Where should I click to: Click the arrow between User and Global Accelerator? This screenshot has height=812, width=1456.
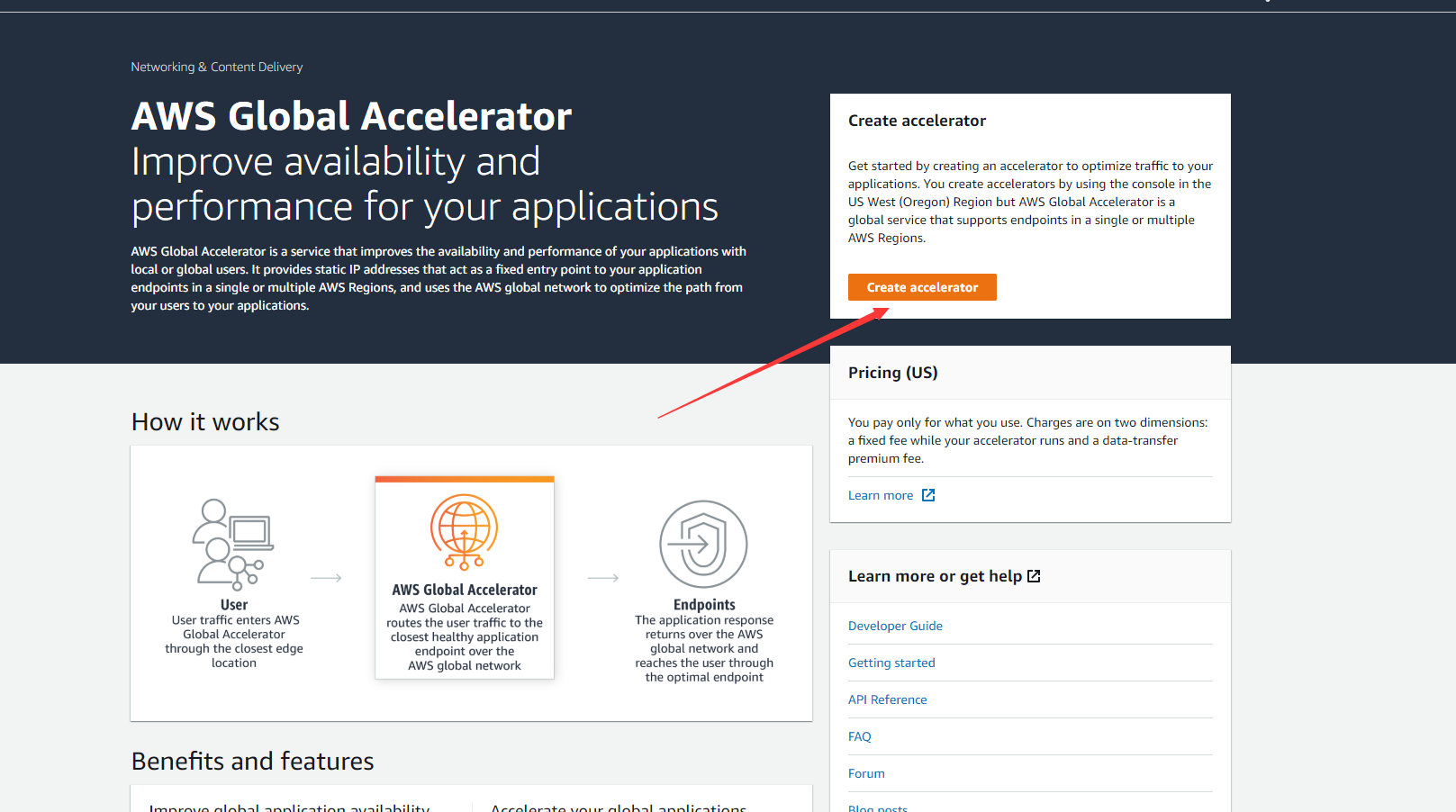click(x=326, y=578)
